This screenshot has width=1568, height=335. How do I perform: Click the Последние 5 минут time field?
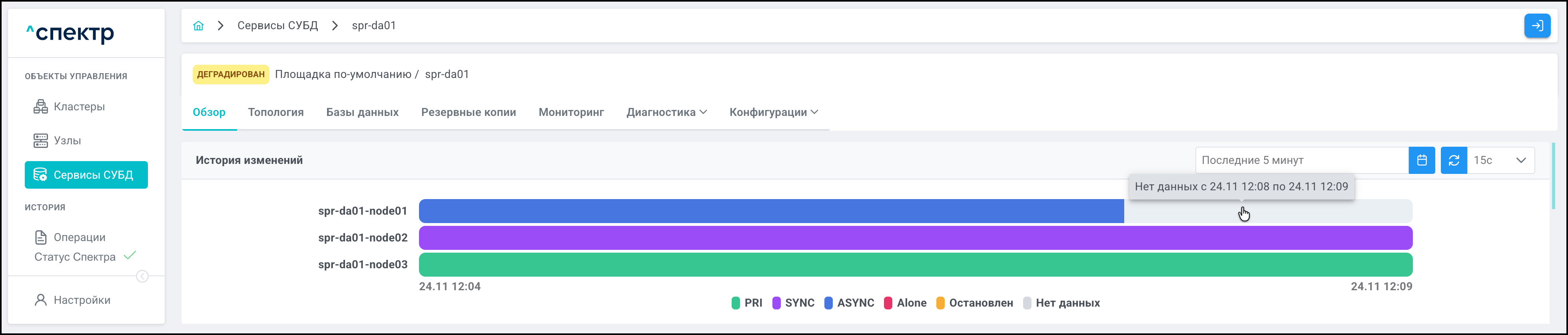pos(1301,160)
